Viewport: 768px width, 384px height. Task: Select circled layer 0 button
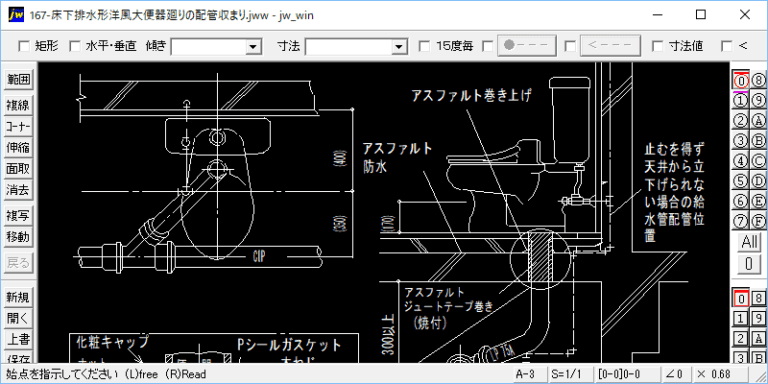tap(741, 79)
